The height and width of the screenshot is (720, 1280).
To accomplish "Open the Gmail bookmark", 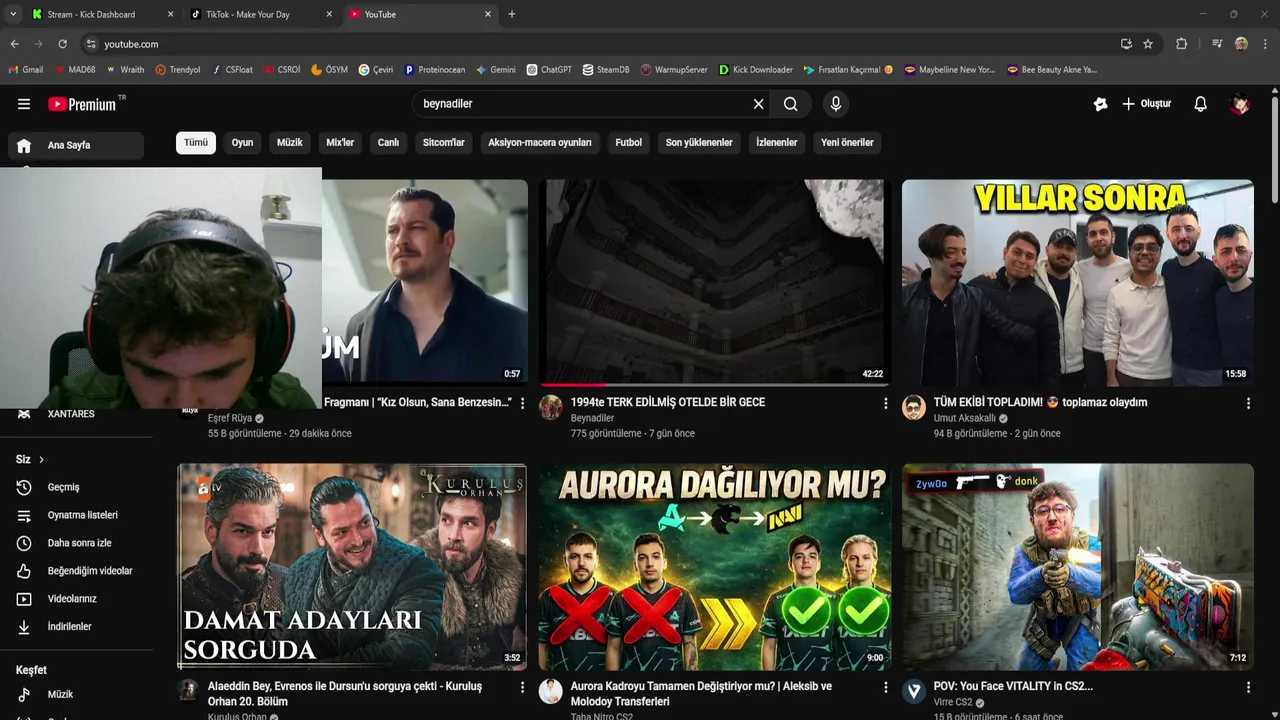I will click(26, 70).
